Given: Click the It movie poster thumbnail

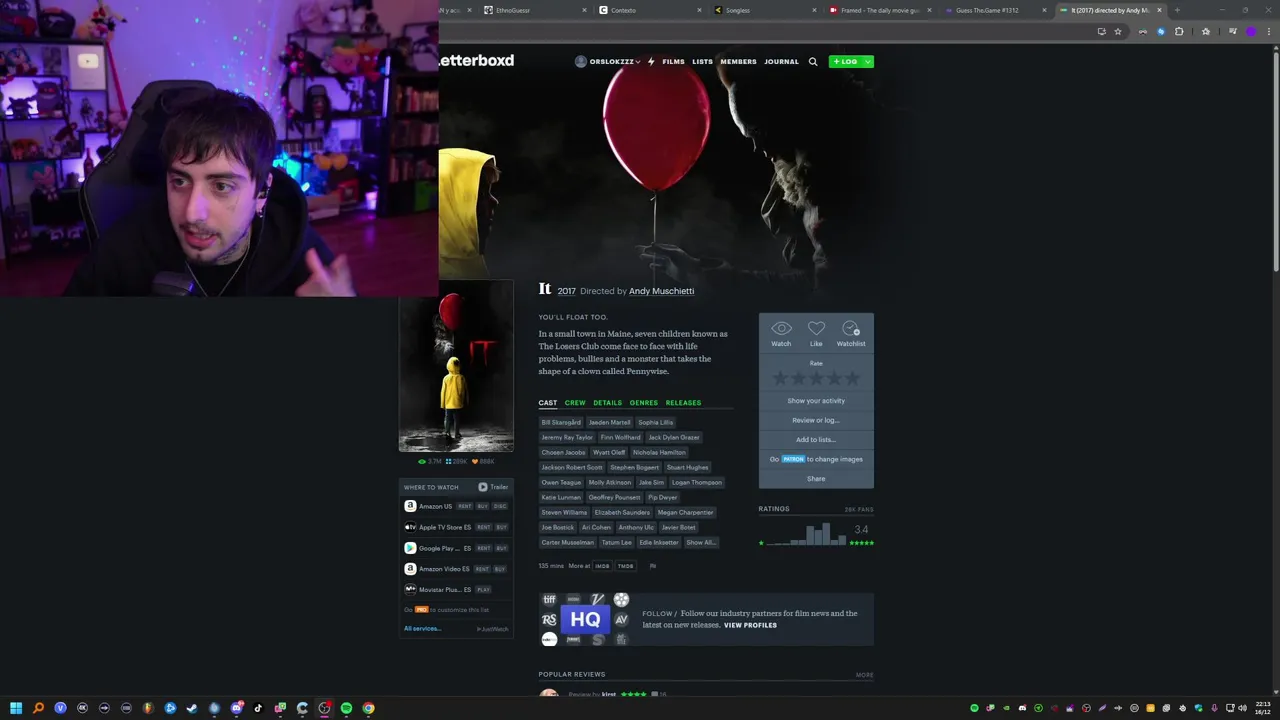Looking at the screenshot, I should click(456, 366).
